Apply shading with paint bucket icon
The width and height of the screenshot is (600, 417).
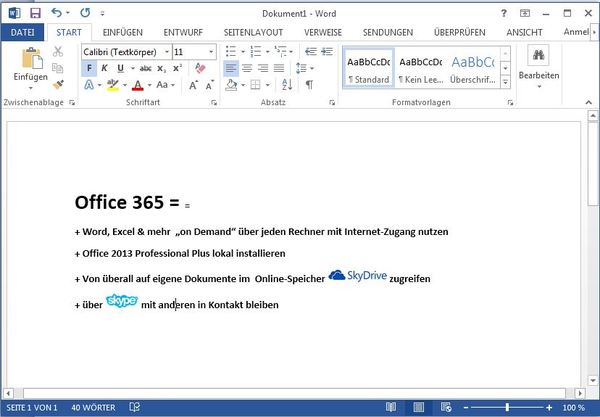click(x=231, y=85)
